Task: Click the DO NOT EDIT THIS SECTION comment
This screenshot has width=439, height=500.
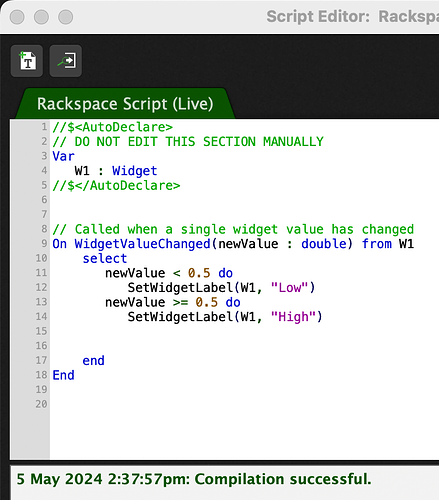Action: 188,142
